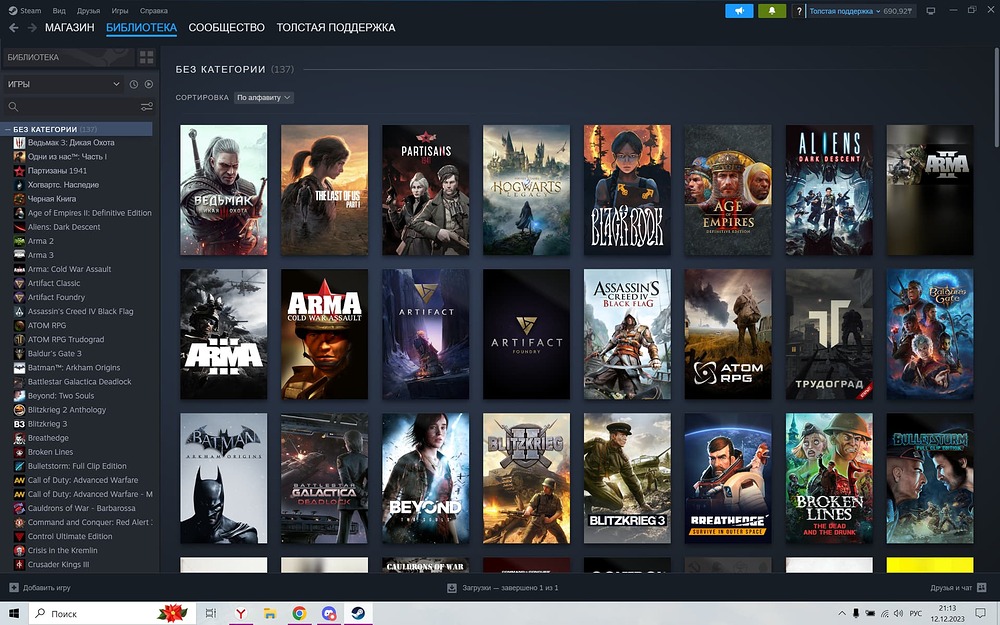Screen dimensions: 1000x625
Task: Open Друзья и чат panel
Action: [x=958, y=588]
